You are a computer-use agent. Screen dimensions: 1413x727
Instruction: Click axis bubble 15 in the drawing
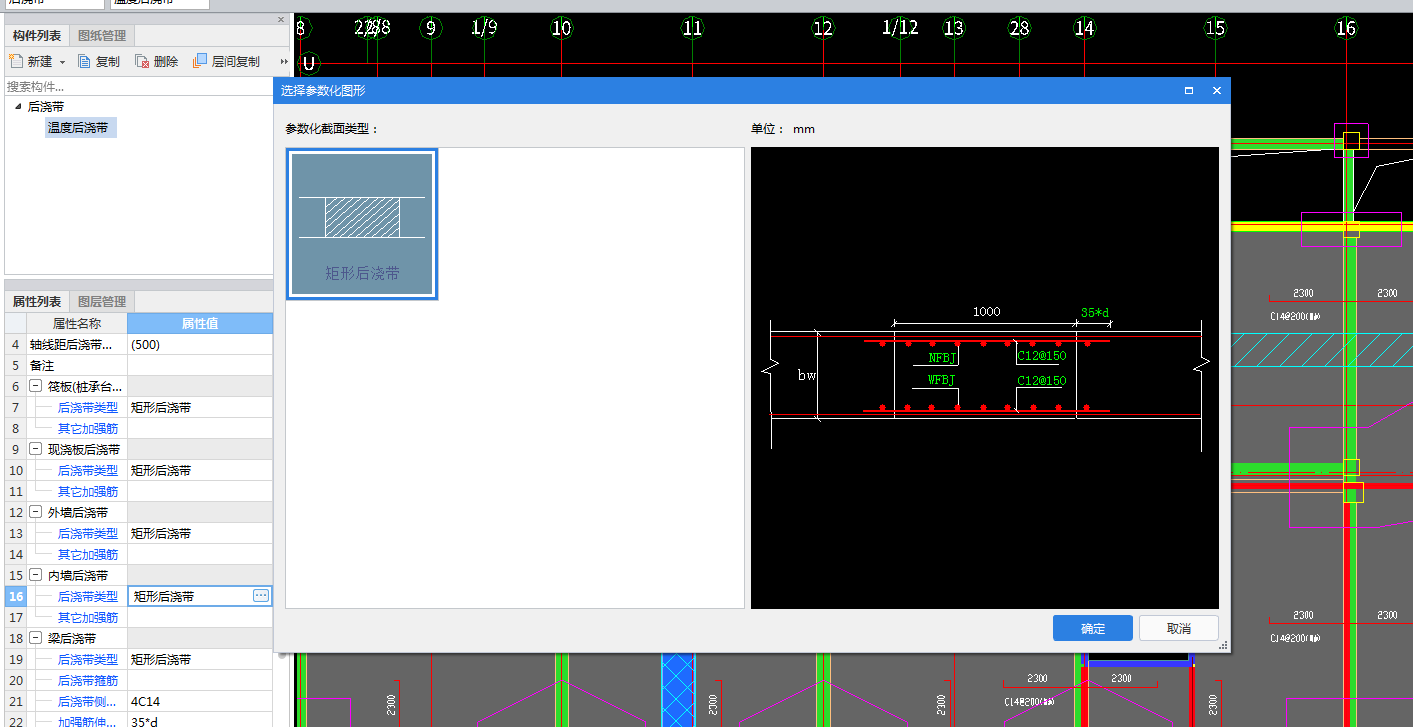point(1215,28)
